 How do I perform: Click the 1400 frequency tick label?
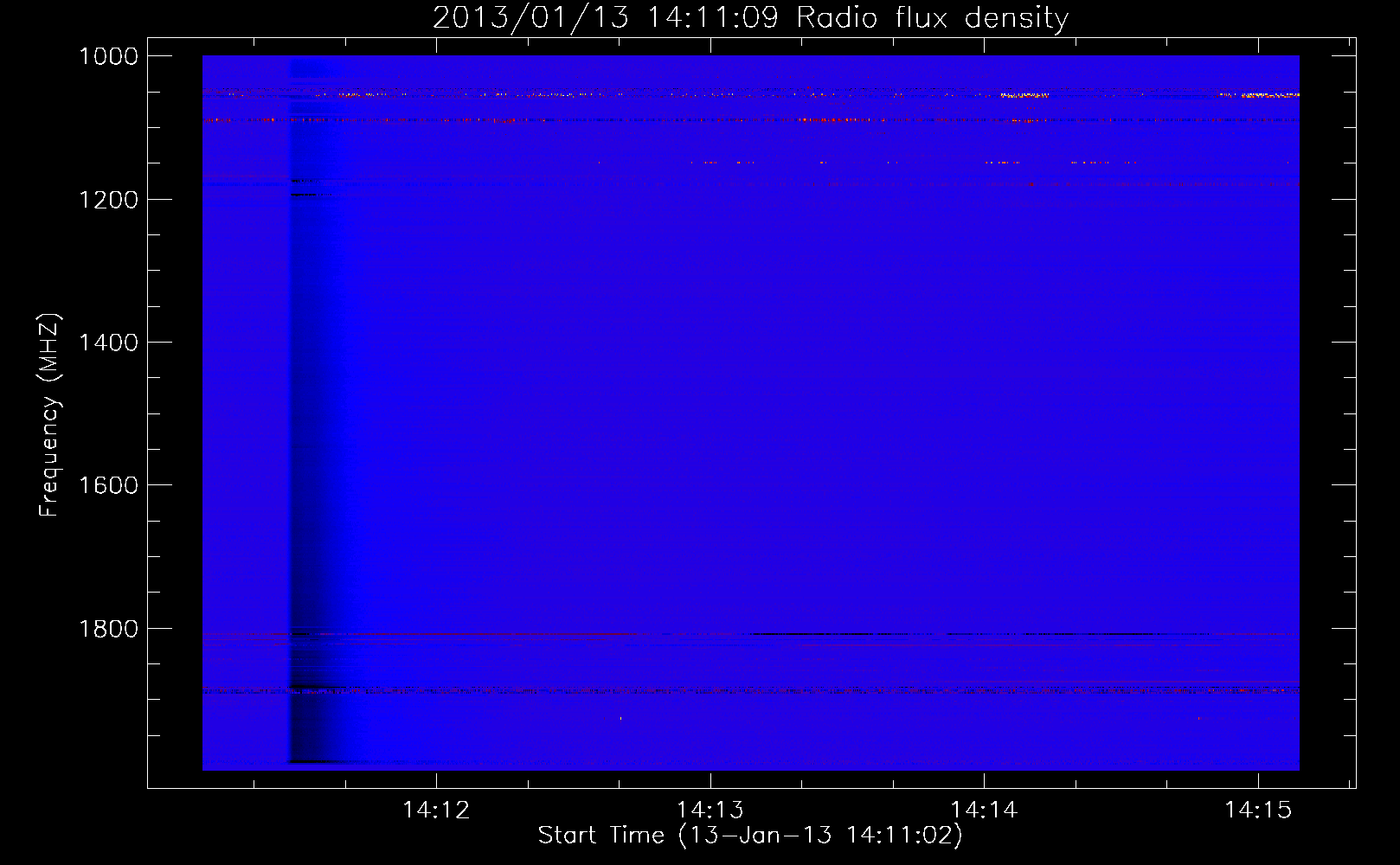[109, 343]
